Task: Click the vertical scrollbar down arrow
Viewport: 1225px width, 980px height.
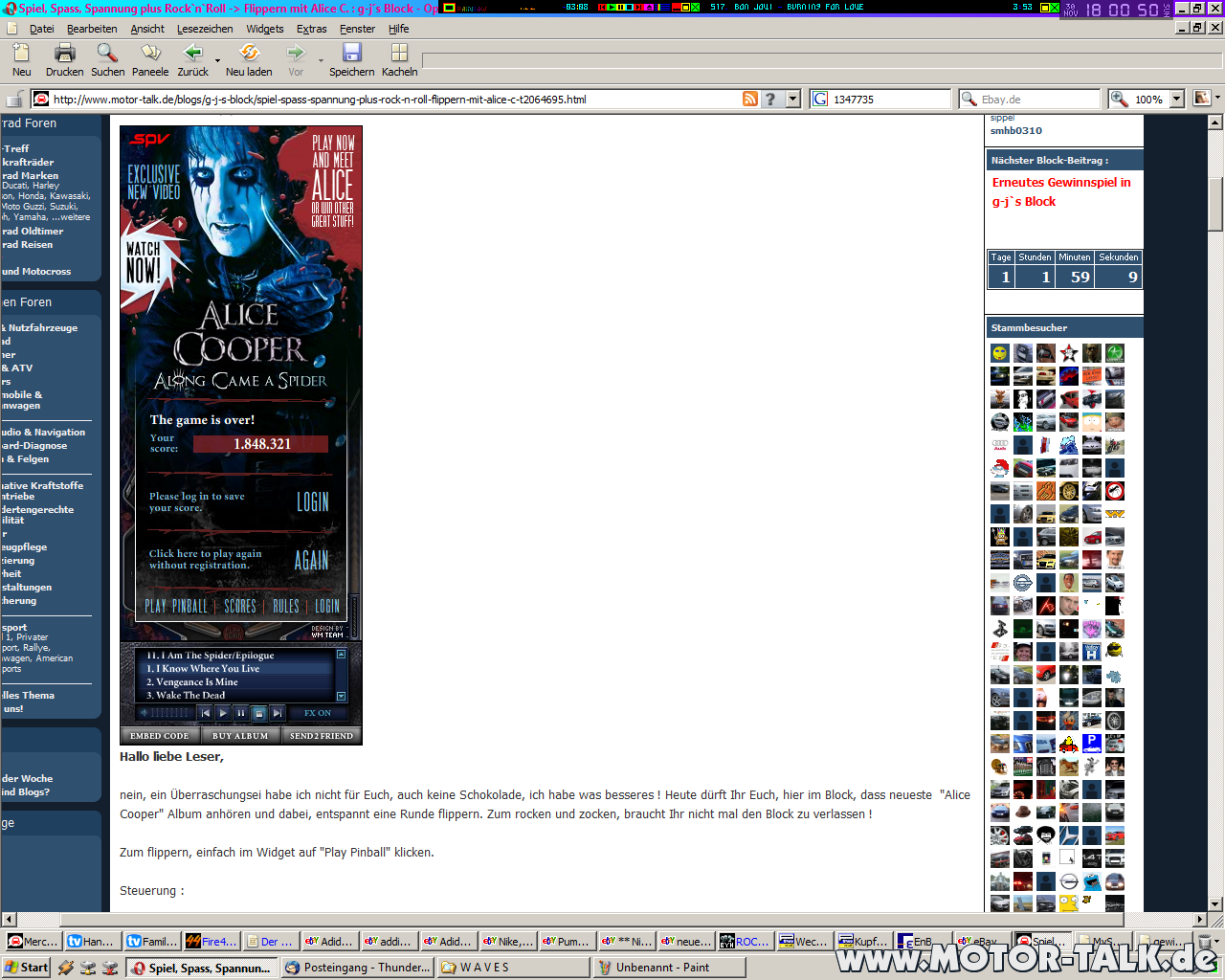Action: (x=1215, y=903)
